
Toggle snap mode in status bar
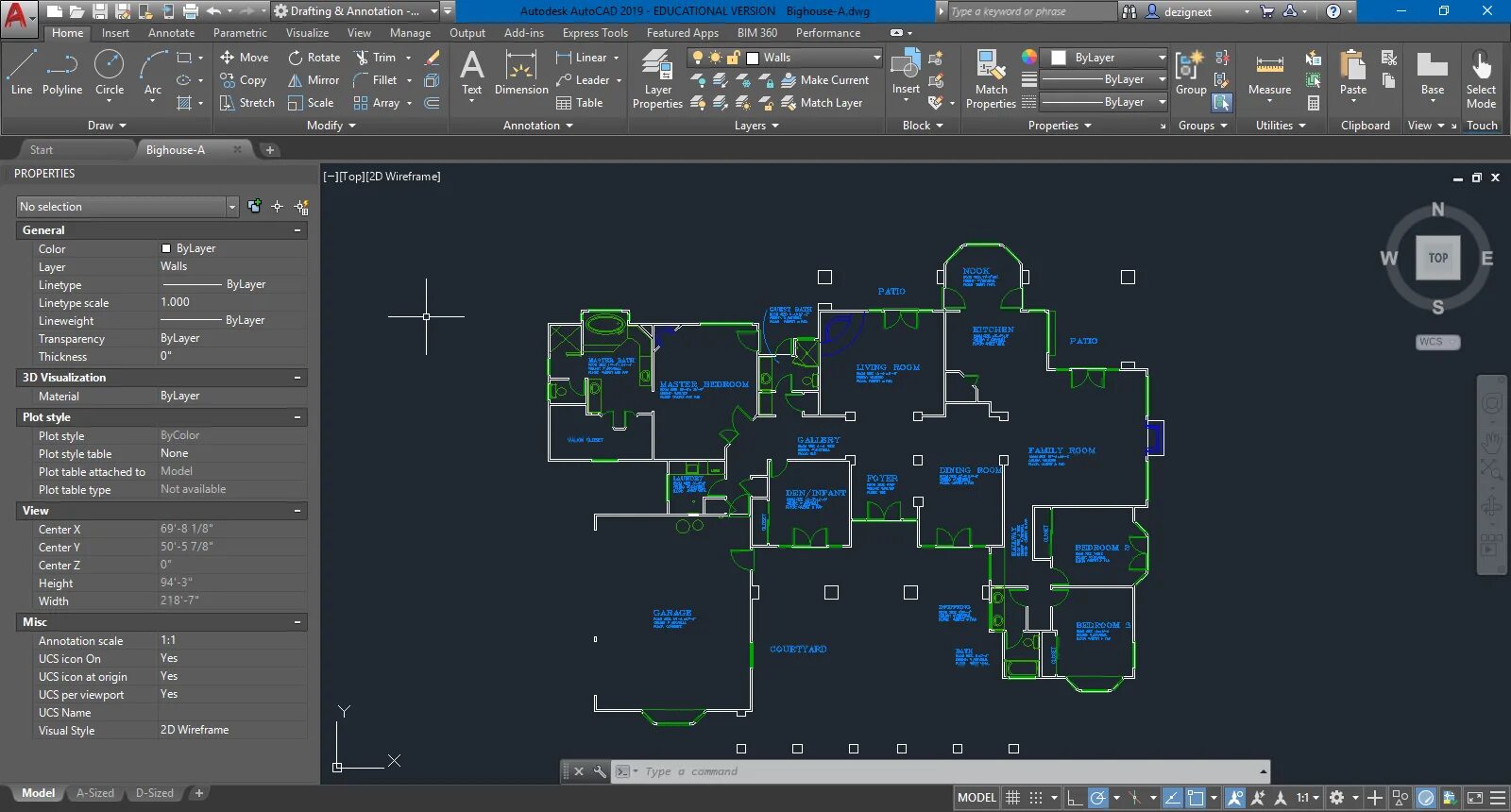click(1035, 798)
